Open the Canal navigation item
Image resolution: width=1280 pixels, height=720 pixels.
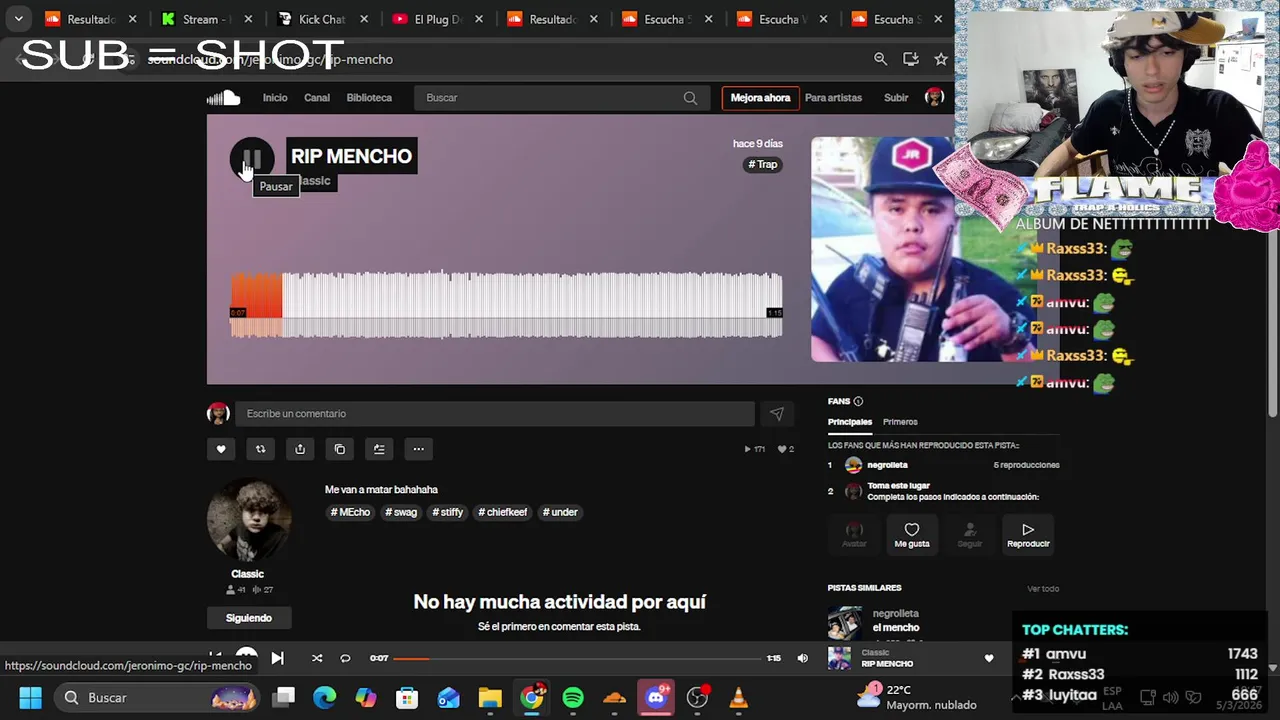[317, 98]
